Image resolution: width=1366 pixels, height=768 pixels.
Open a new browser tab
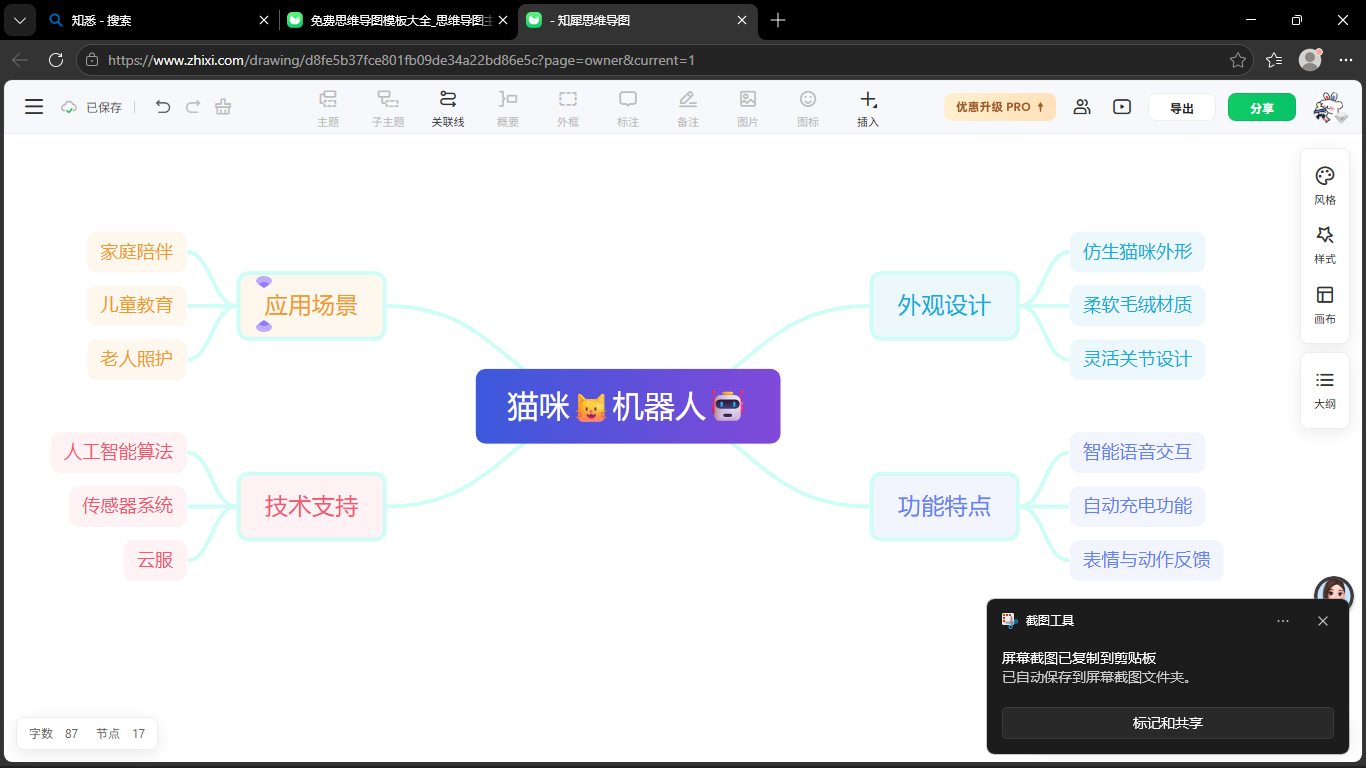click(x=778, y=20)
